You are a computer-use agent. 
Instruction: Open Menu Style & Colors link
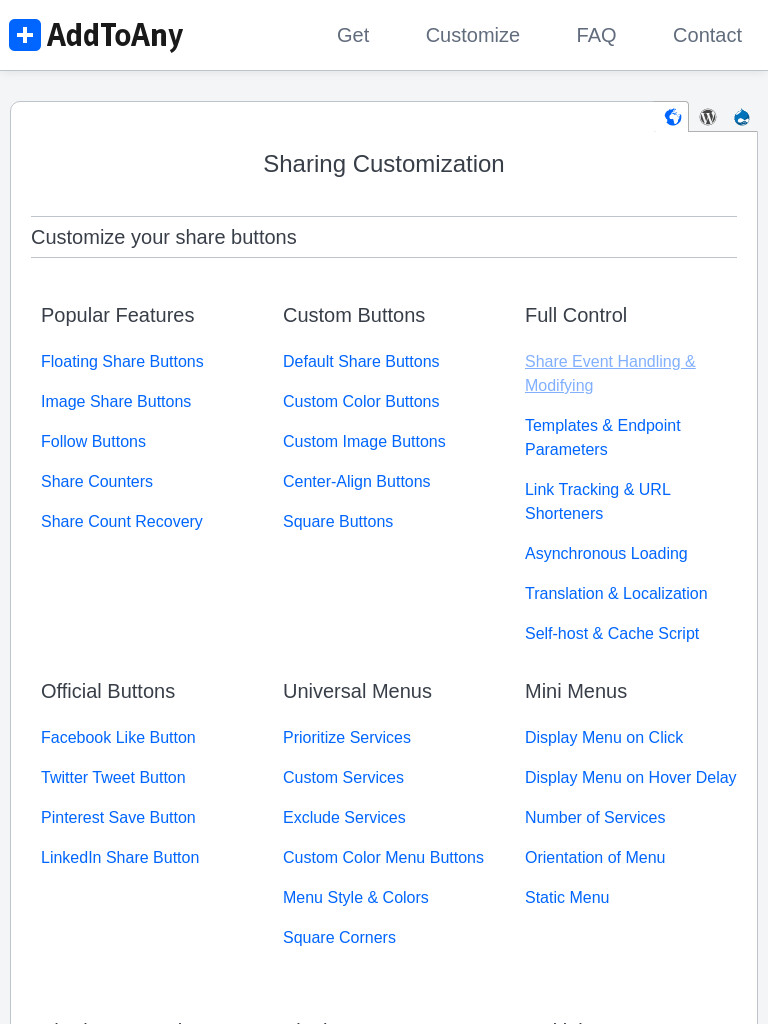(356, 897)
